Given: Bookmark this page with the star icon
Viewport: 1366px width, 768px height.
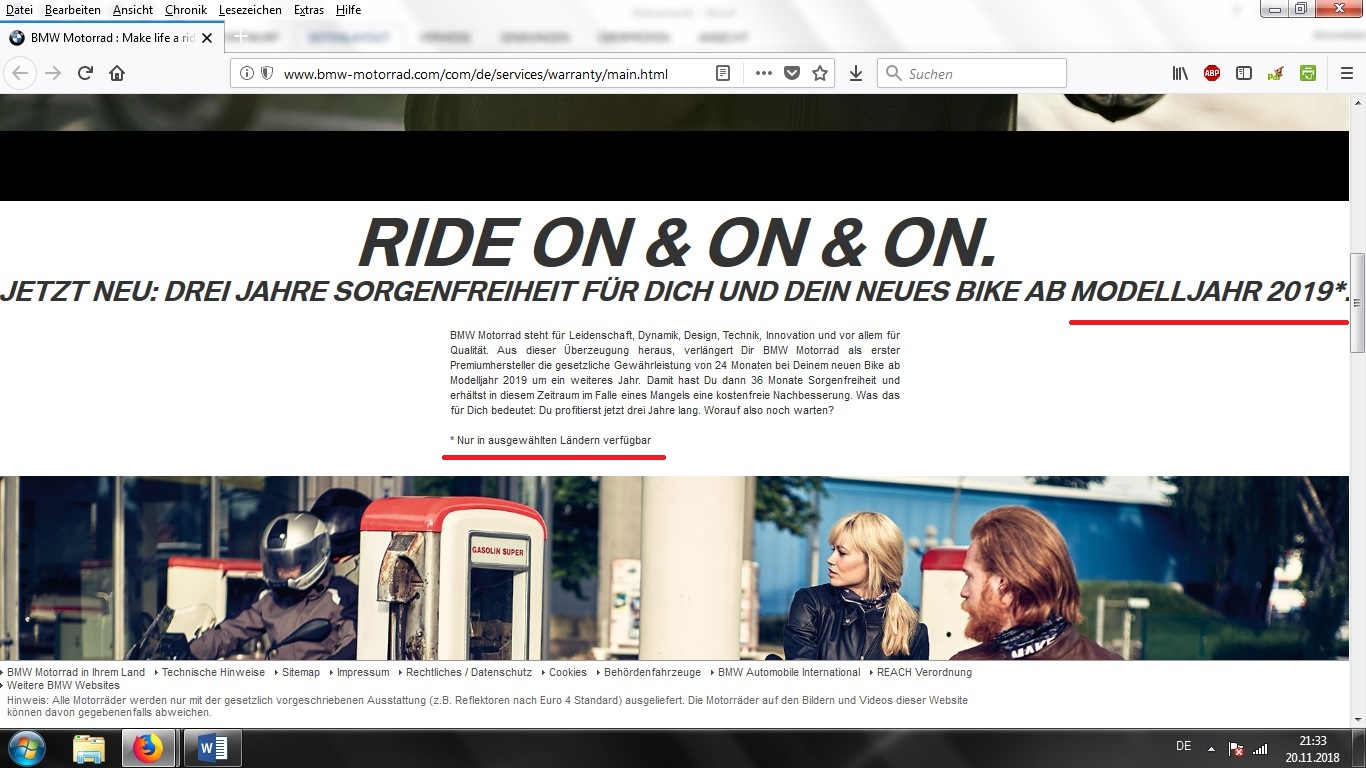Looking at the screenshot, I should click(x=820, y=73).
